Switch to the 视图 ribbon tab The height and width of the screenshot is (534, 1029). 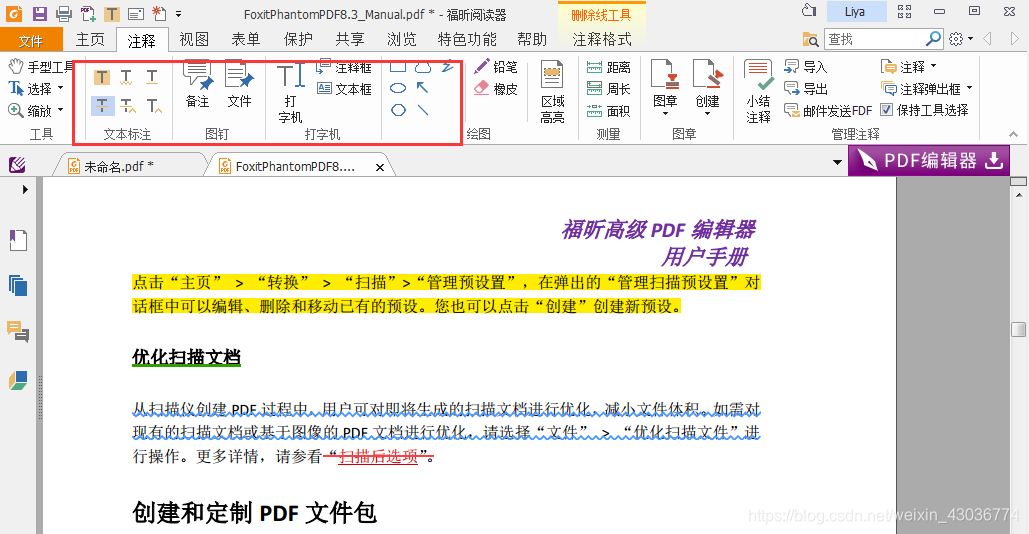click(x=194, y=39)
